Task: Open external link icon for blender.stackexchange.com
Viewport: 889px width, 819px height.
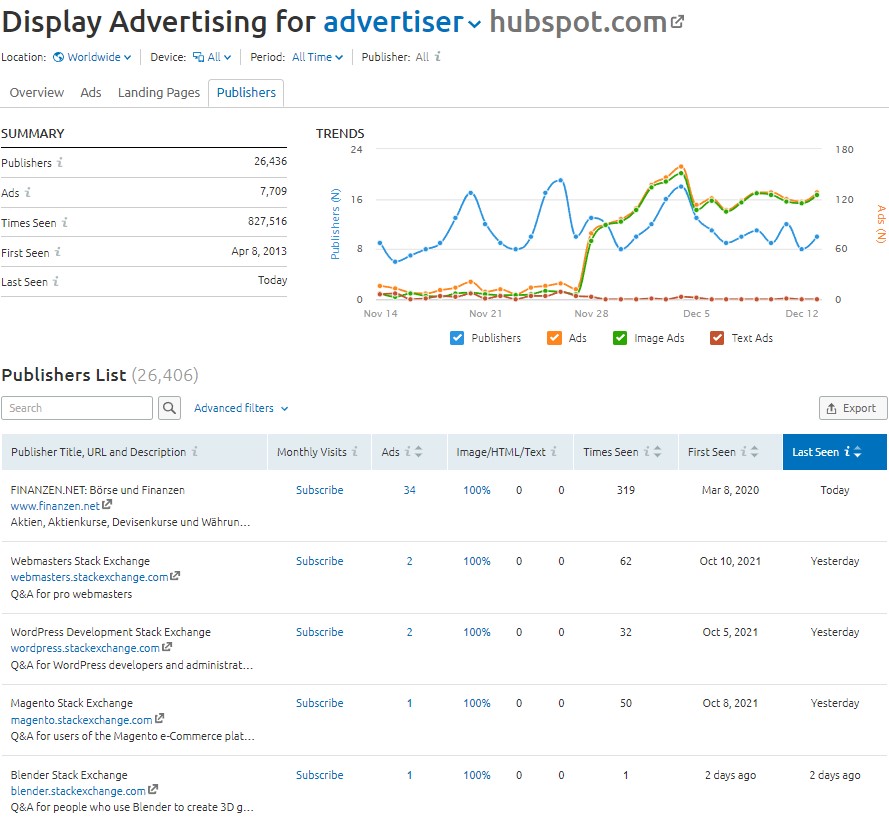Action: [x=153, y=789]
